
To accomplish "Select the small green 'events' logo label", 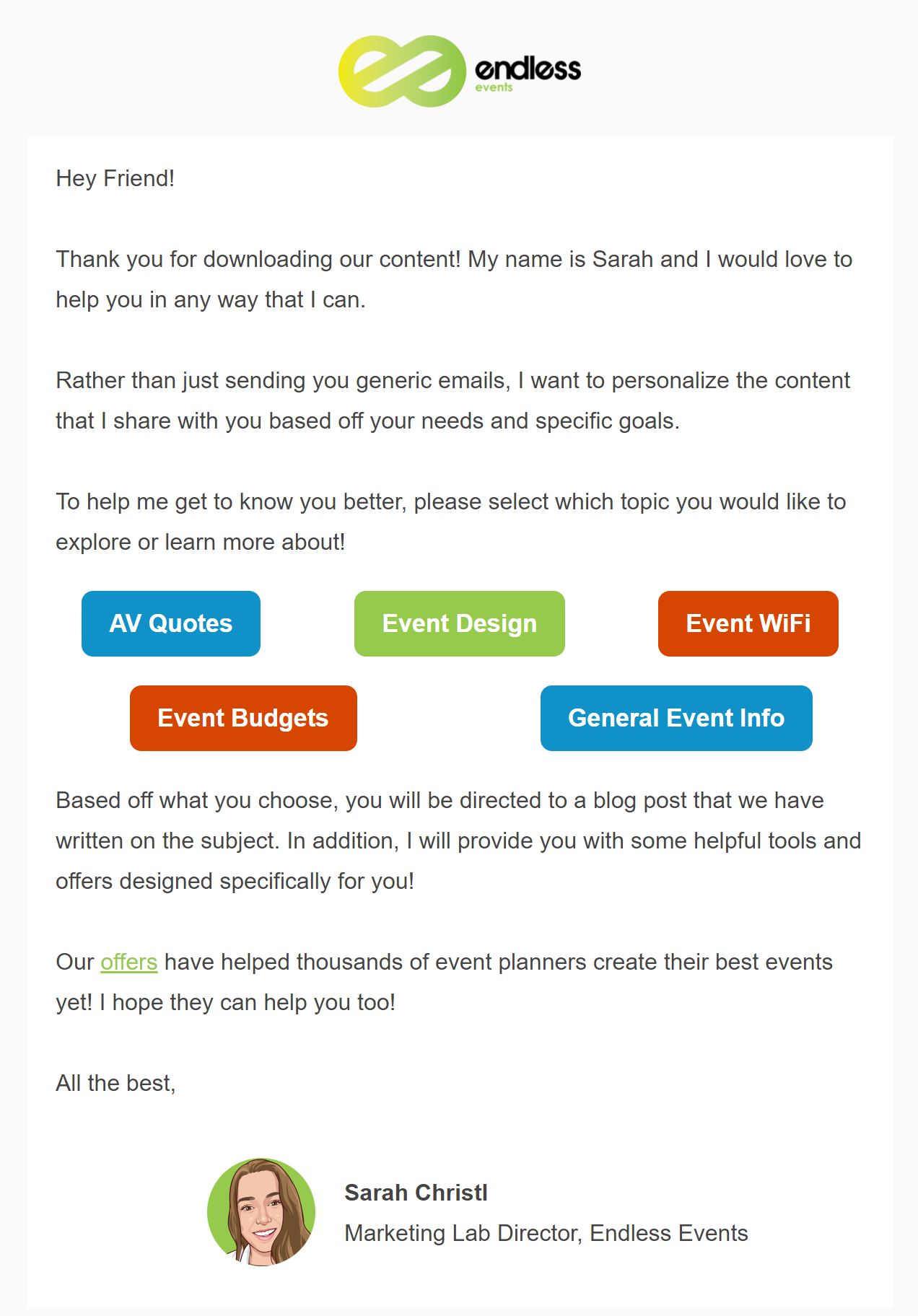I will click(494, 87).
